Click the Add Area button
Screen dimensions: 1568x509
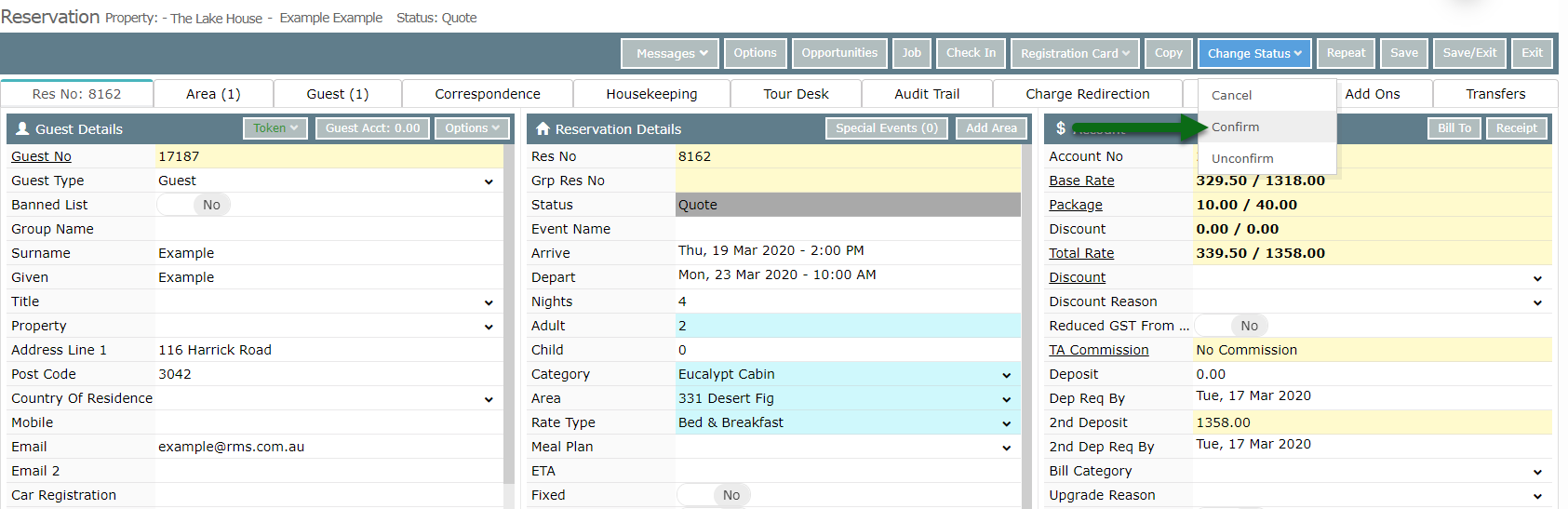tap(991, 128)
